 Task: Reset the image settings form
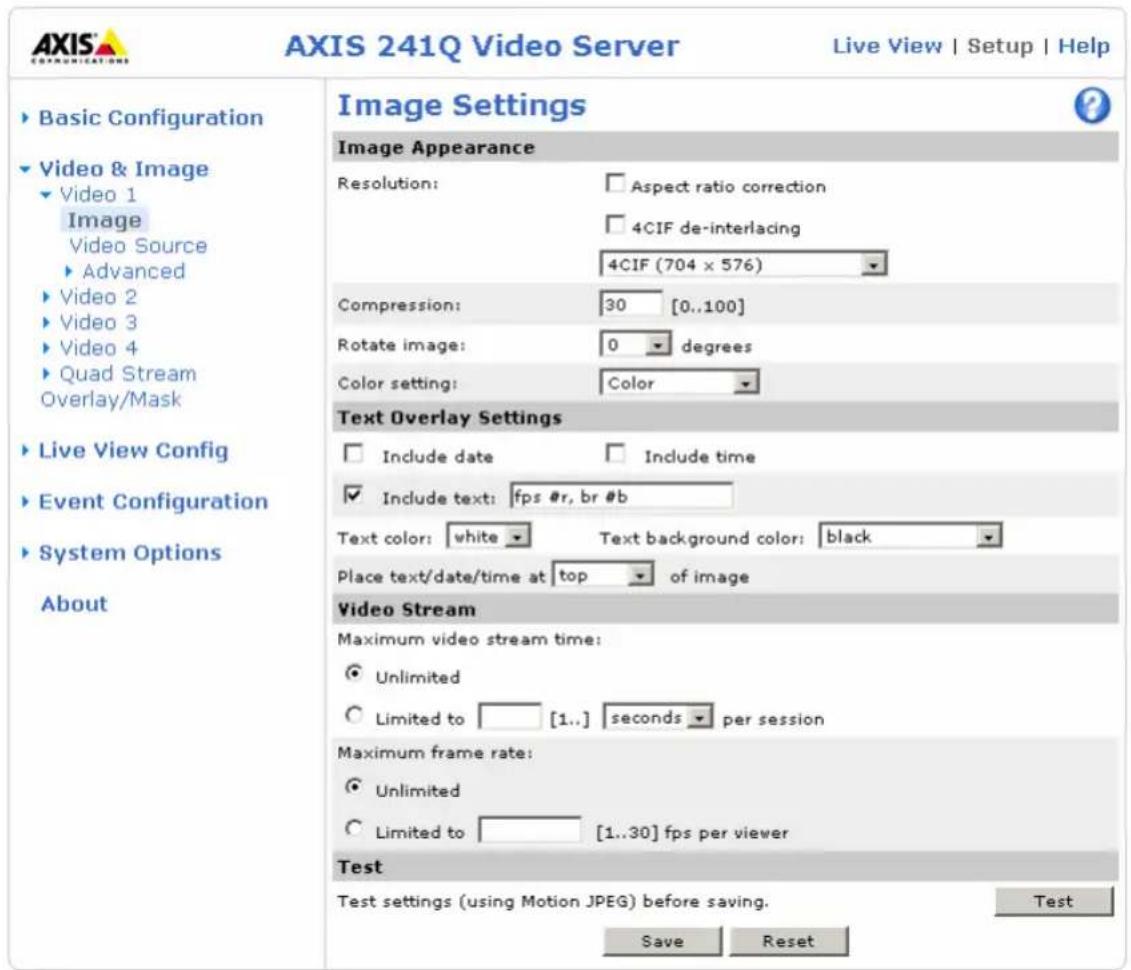(788, 941)
